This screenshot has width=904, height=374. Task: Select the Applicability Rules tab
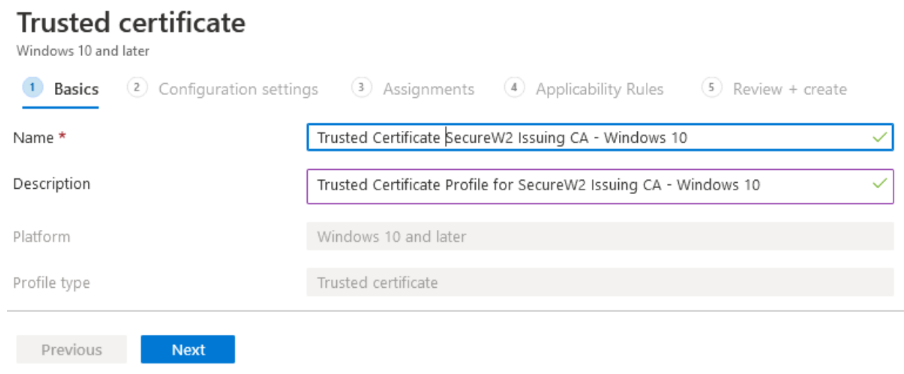point(600,89)
